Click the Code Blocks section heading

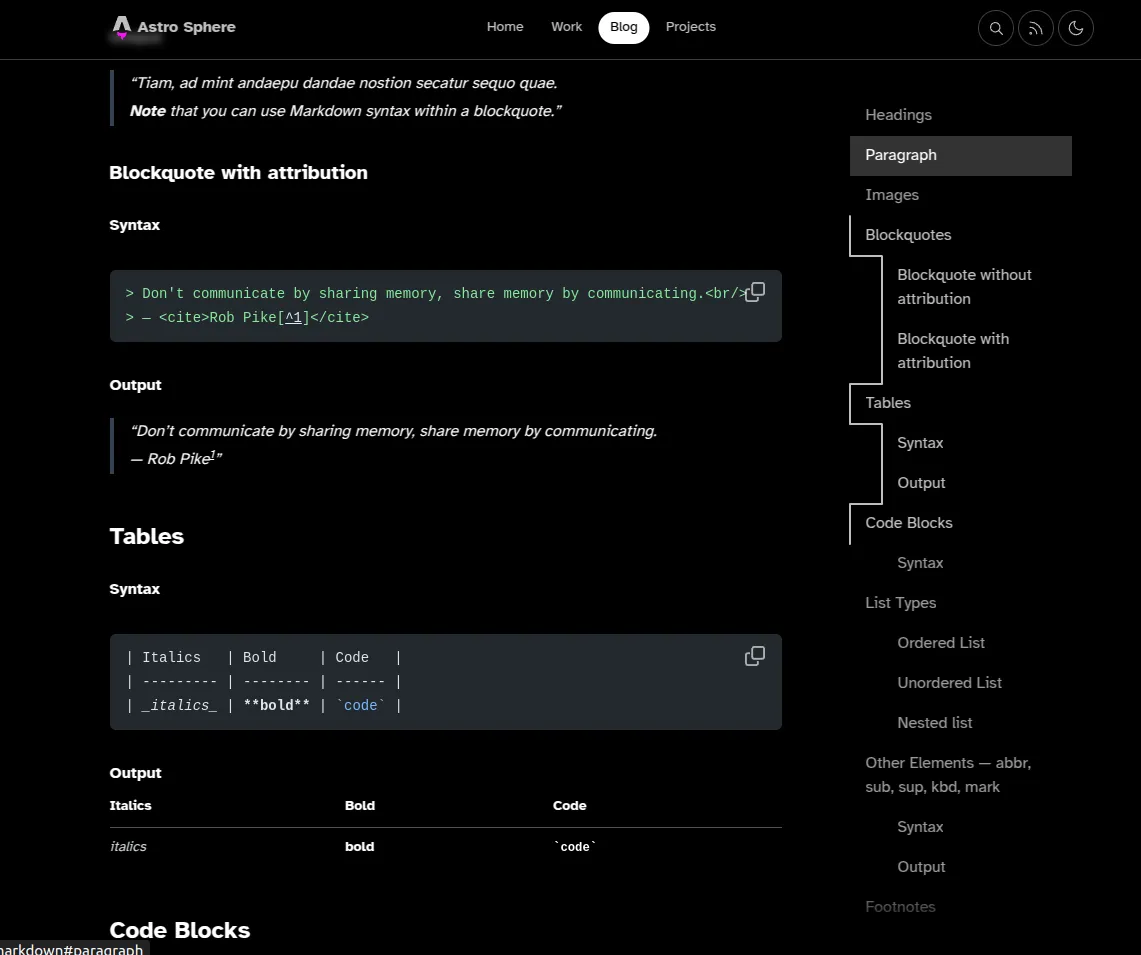[180, 930]
